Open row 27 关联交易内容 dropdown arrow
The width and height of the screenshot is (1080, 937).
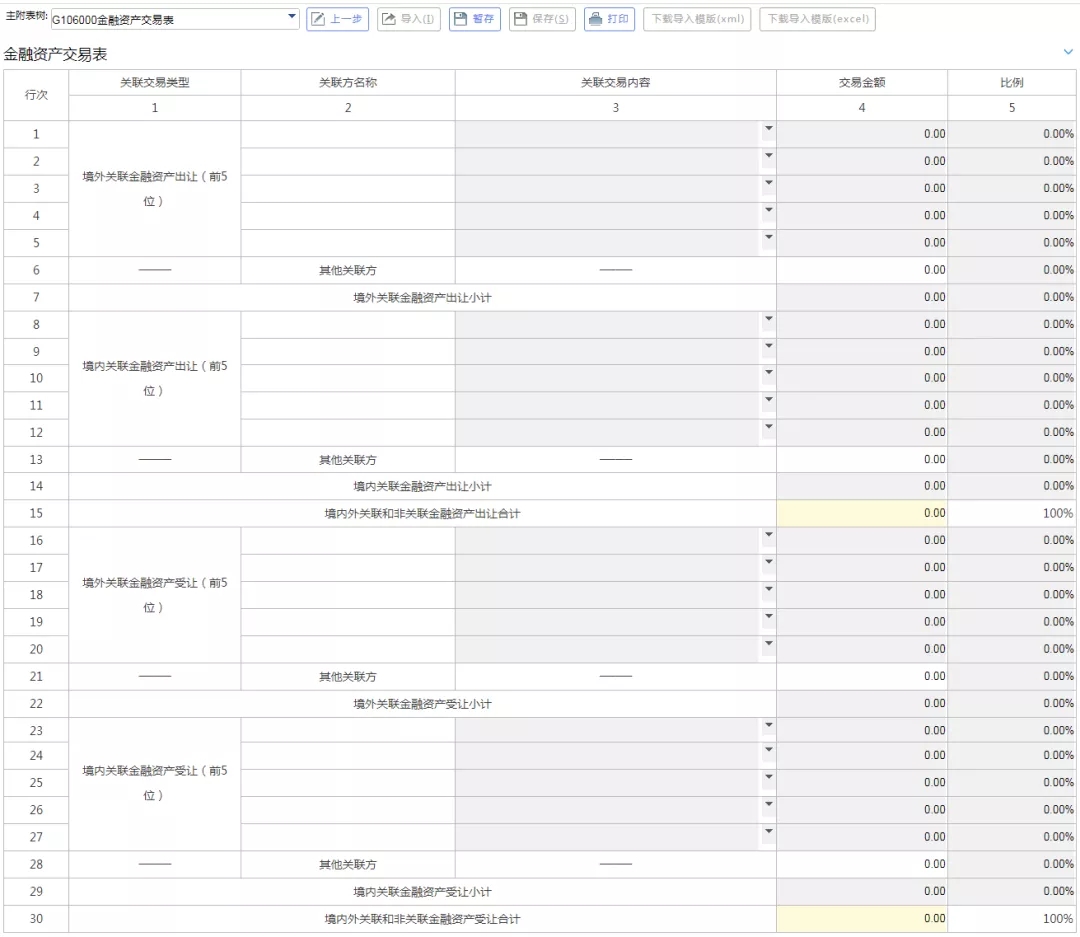click(x=768, y=832)
